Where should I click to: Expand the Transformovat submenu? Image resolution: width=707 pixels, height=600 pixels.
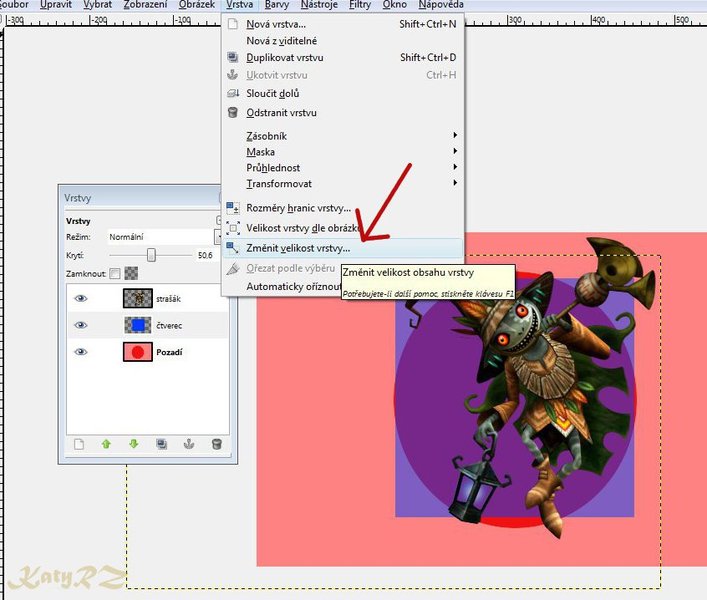pos(343,183)
